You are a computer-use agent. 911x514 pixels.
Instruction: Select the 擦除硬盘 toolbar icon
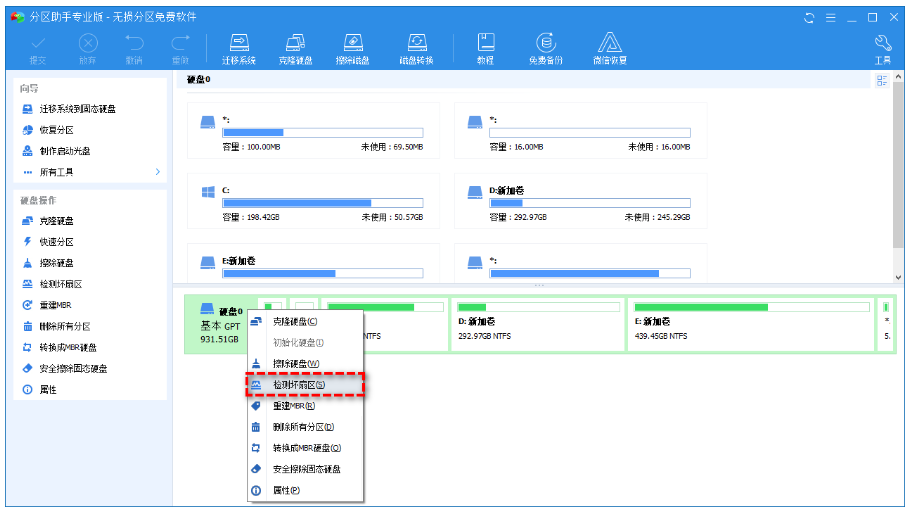coord(352,49)
